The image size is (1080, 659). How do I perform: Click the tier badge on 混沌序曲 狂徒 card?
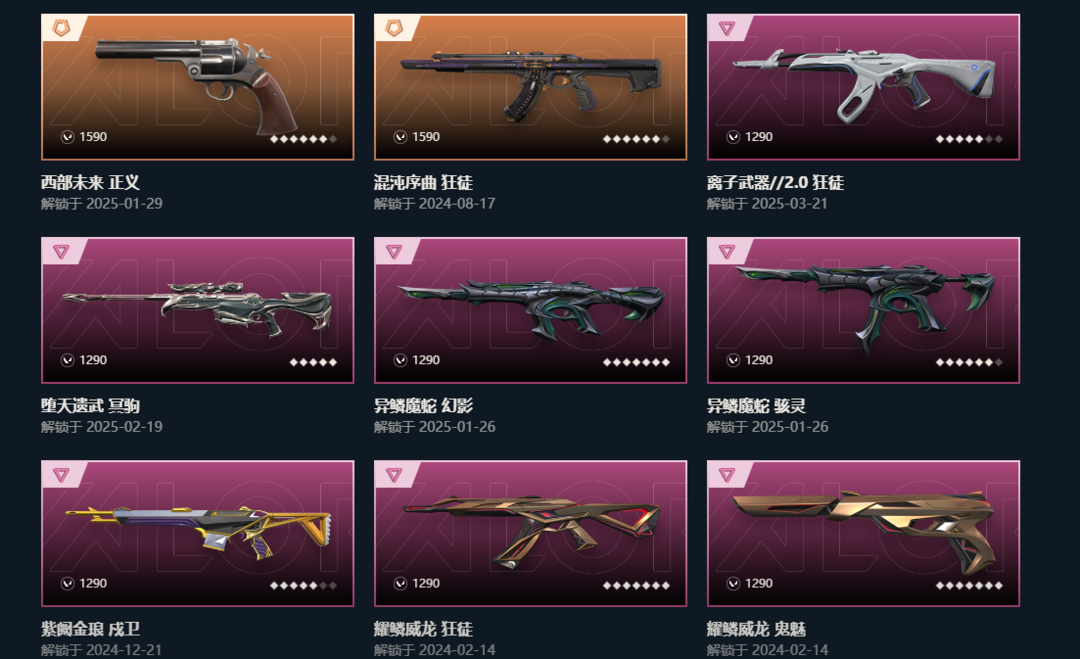pyautogui.click(x=394, y=28)
